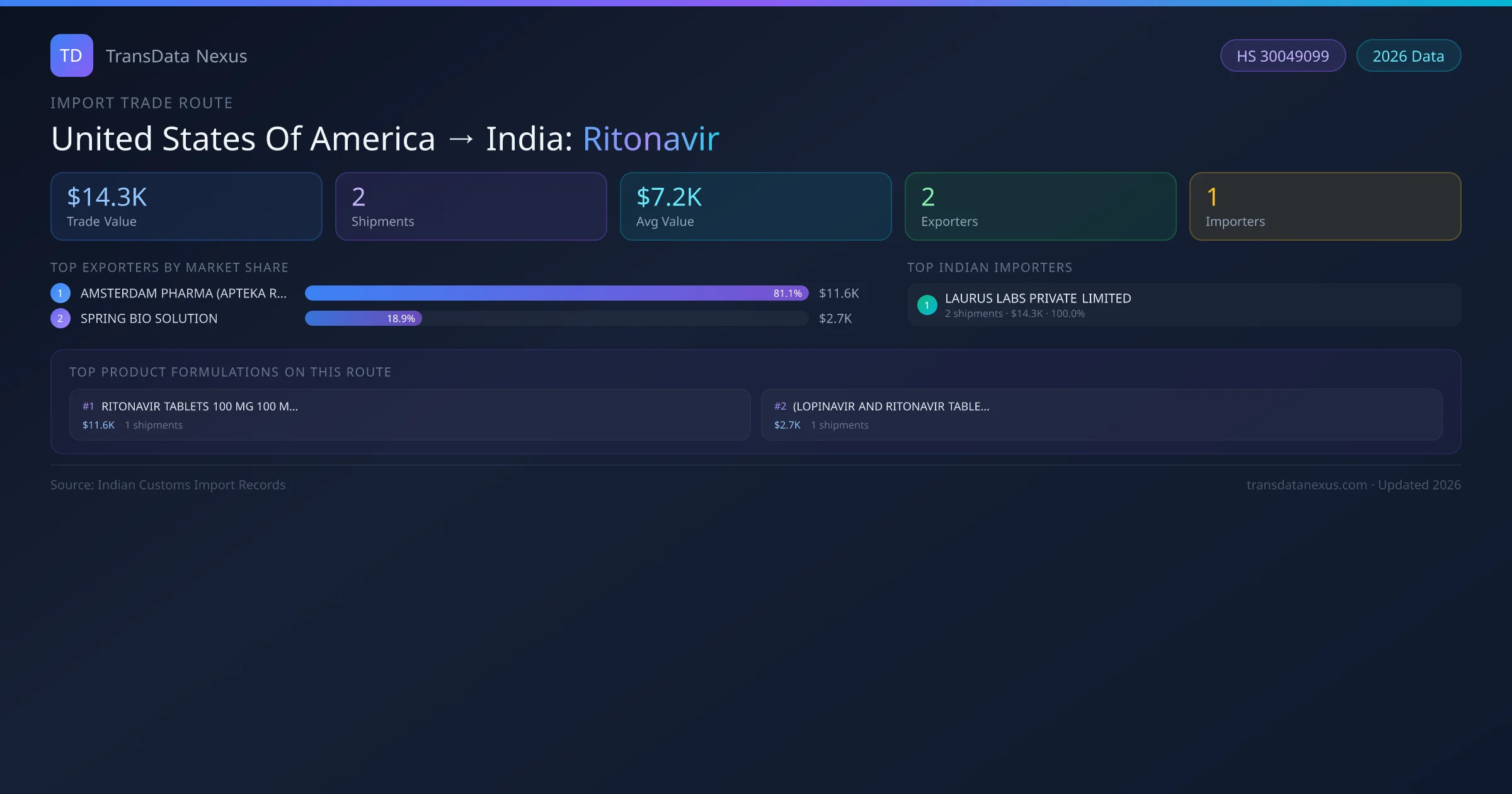Click the #2 marker on LOPINAVIR formulation card

tap(781, 406)
